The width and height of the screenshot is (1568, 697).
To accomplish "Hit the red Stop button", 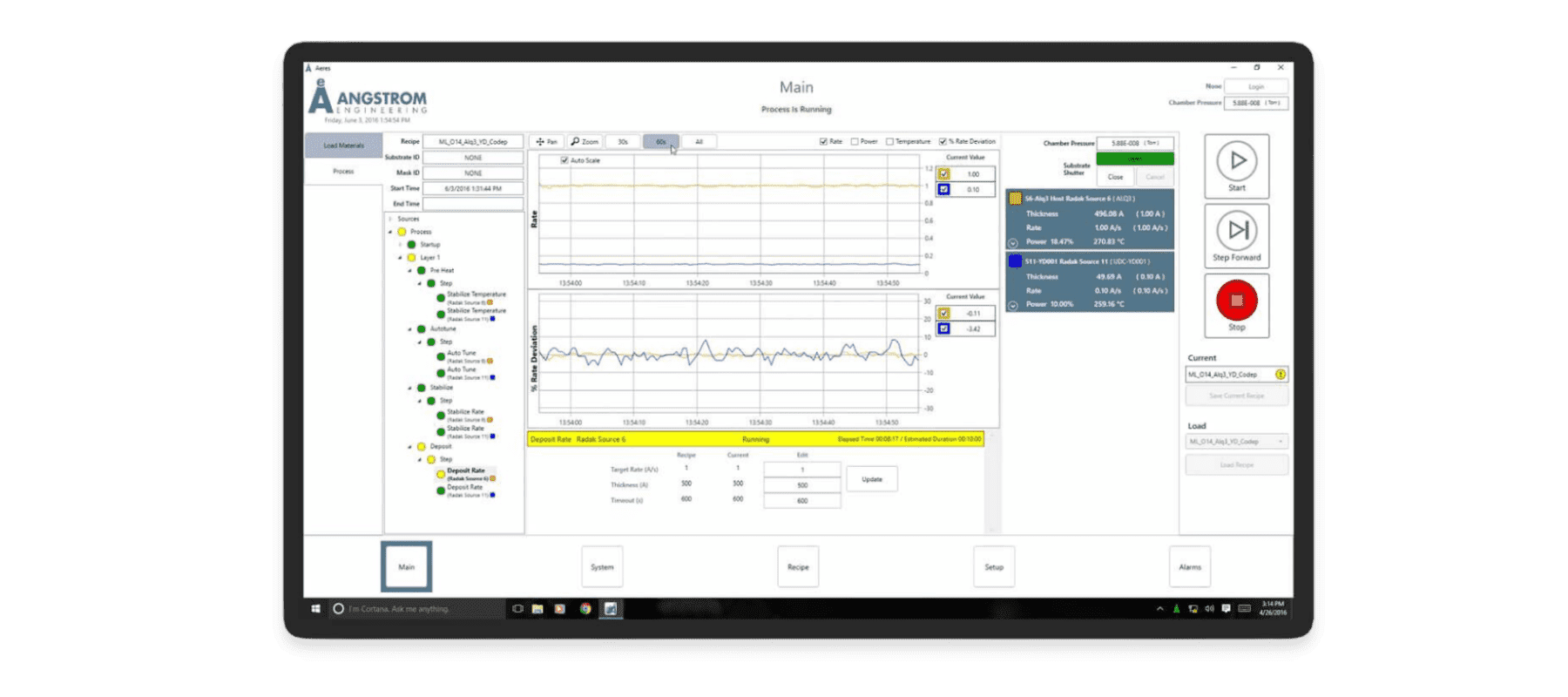I will [x=1236, y=301].
